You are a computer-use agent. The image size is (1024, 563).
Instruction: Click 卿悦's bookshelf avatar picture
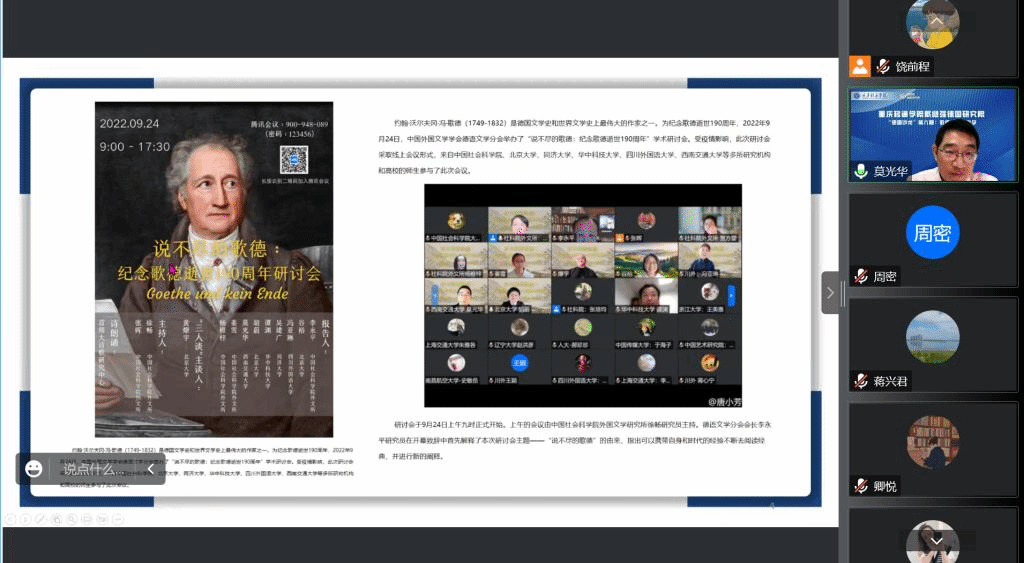[933, 442]
